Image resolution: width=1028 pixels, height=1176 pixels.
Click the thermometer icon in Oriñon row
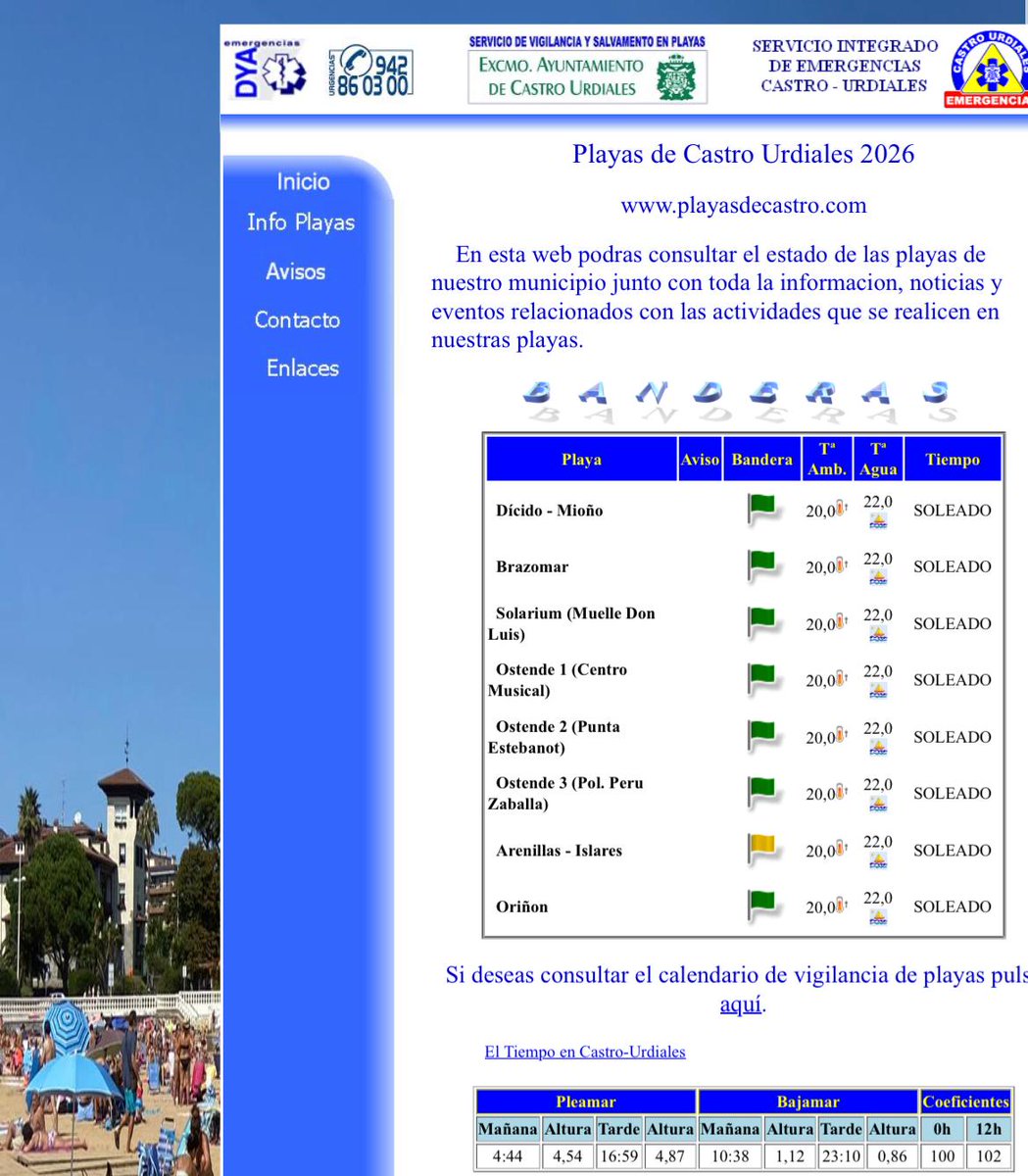coord(841,906)
